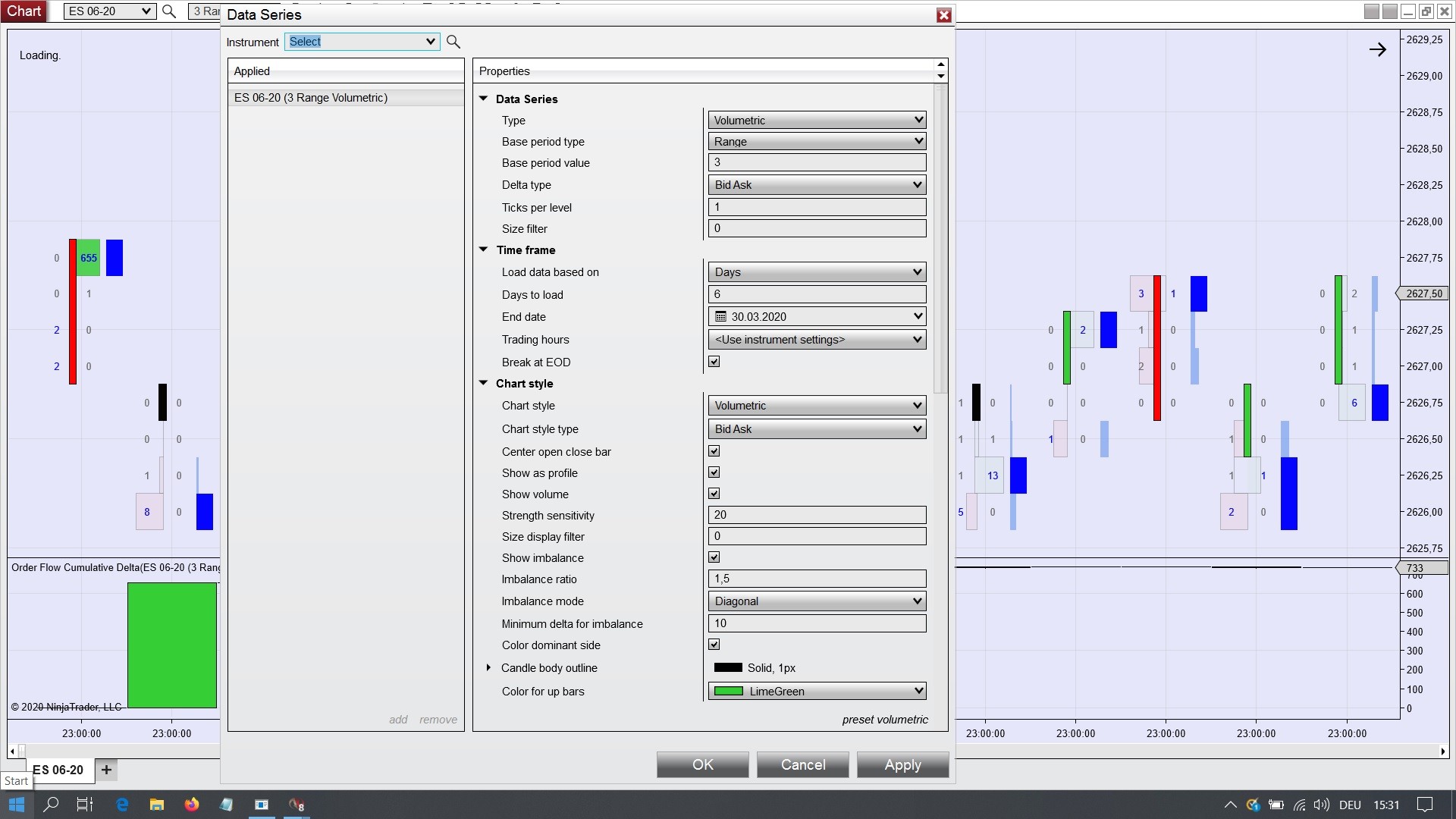Select ES 06-20 (3 Range Volumetric) entry
Viewport: 1456px width, 819px height.
tap(311, 98)
